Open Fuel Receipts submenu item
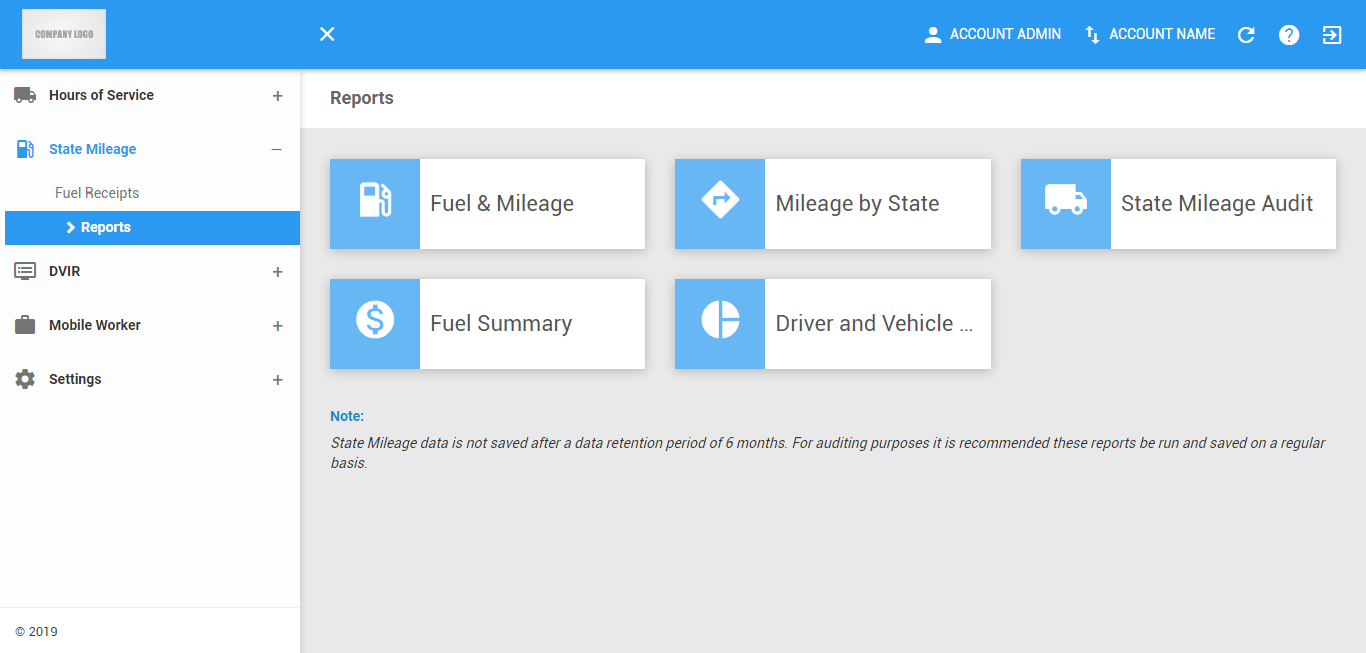1366x653 pixels. click(x=97, y=193)
